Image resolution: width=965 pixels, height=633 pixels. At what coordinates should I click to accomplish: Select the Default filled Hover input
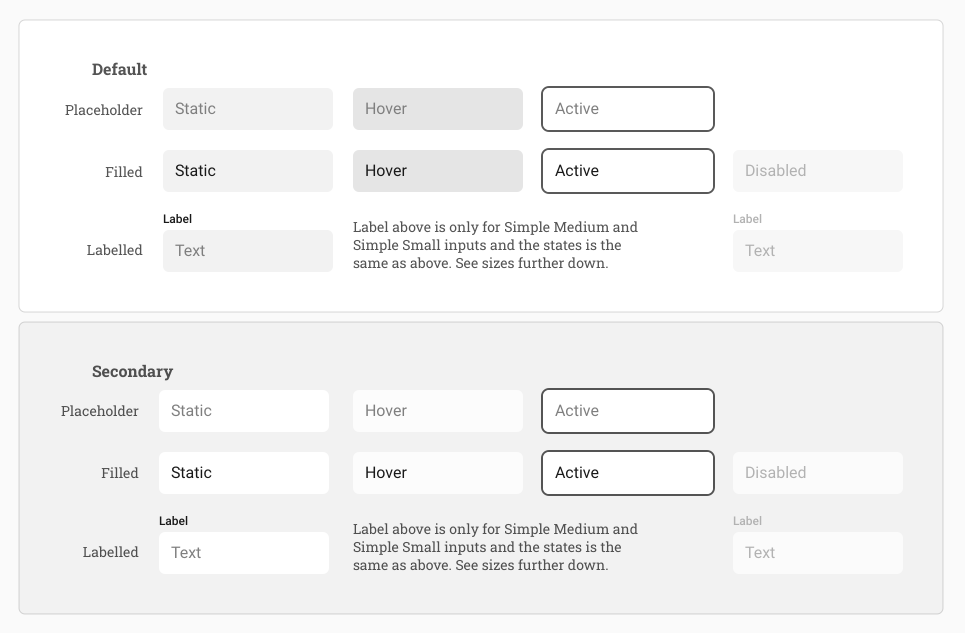point(437,171)
